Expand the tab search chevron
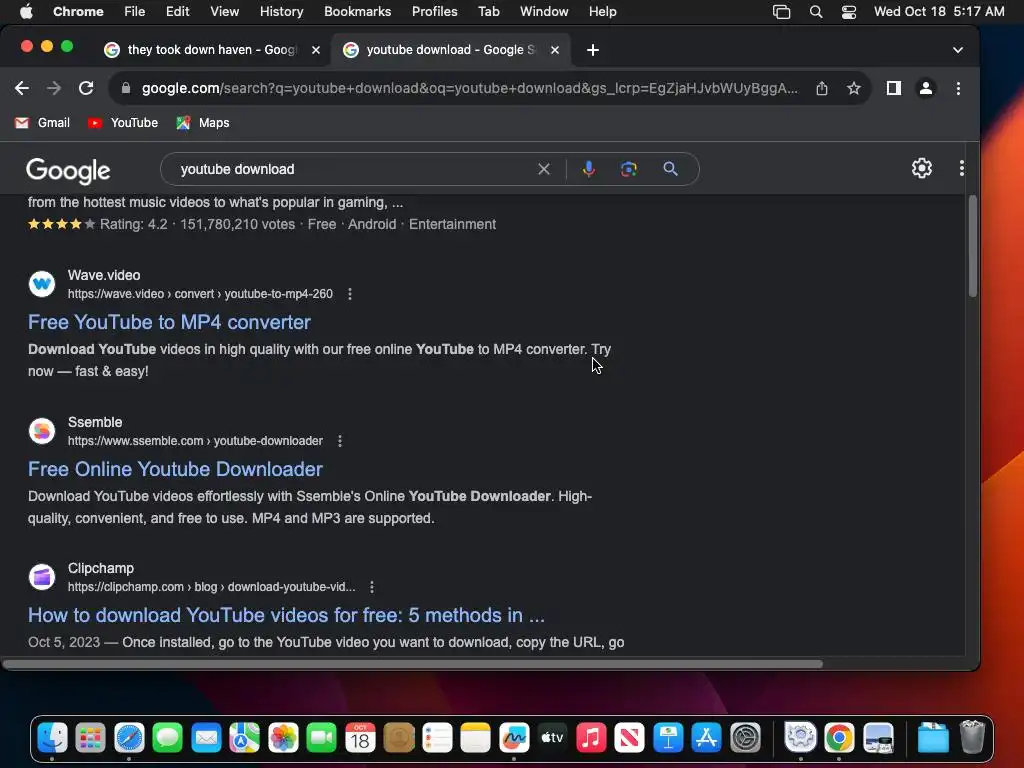Viewport: 1024px width, 768px height. click(957, 50)
